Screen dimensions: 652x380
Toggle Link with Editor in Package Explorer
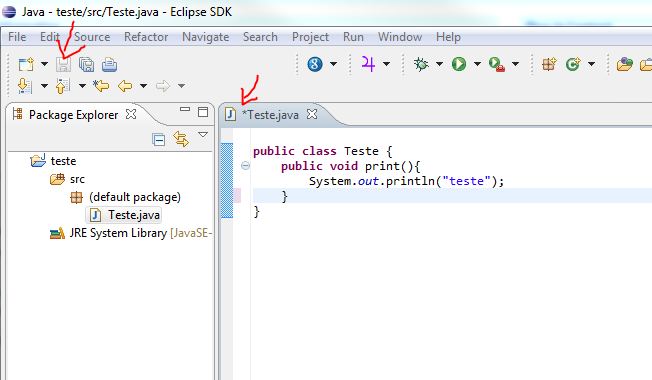tap(181, 139)
